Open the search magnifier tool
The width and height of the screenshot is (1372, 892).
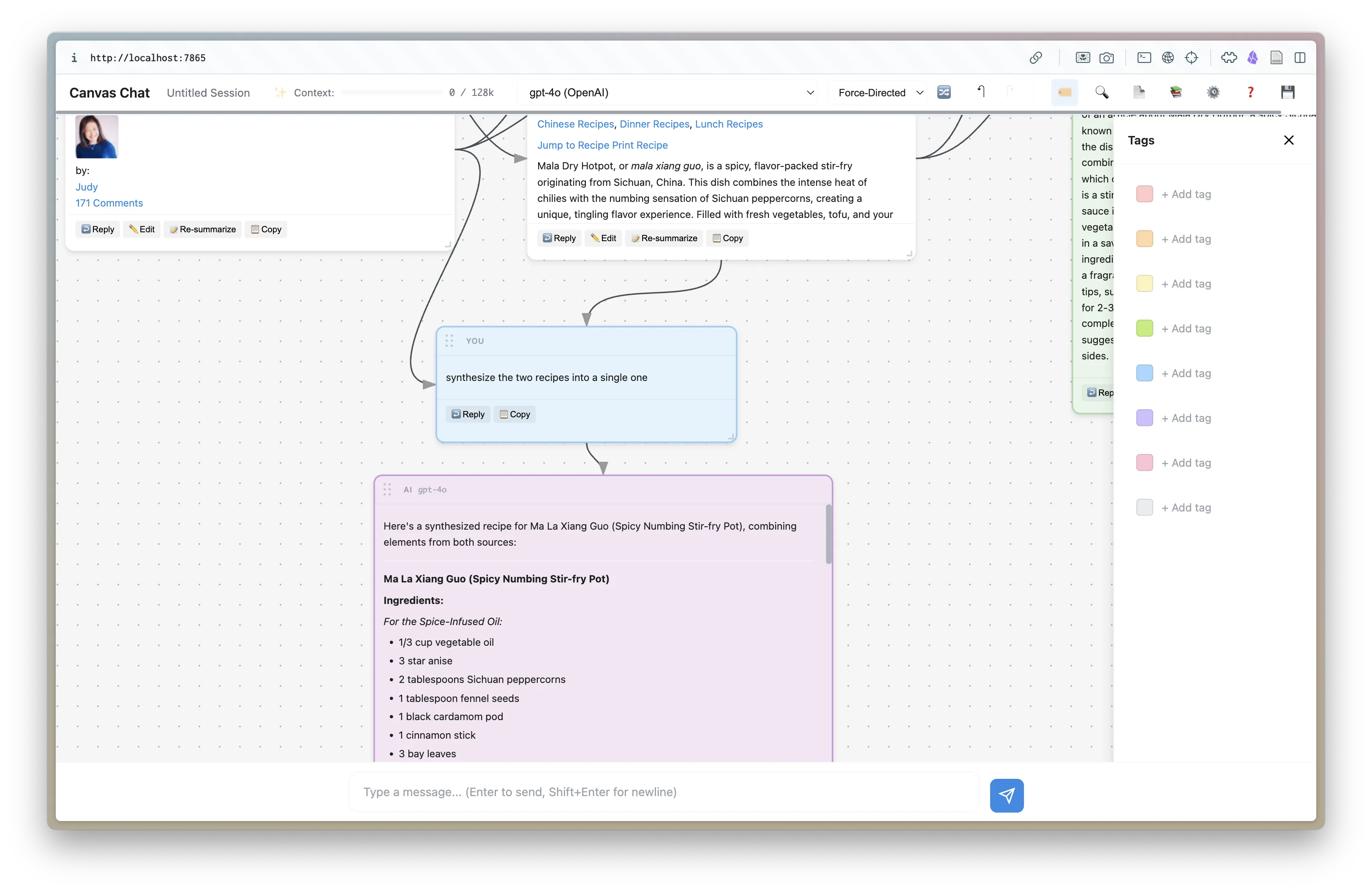click(x=1102, y=92)
